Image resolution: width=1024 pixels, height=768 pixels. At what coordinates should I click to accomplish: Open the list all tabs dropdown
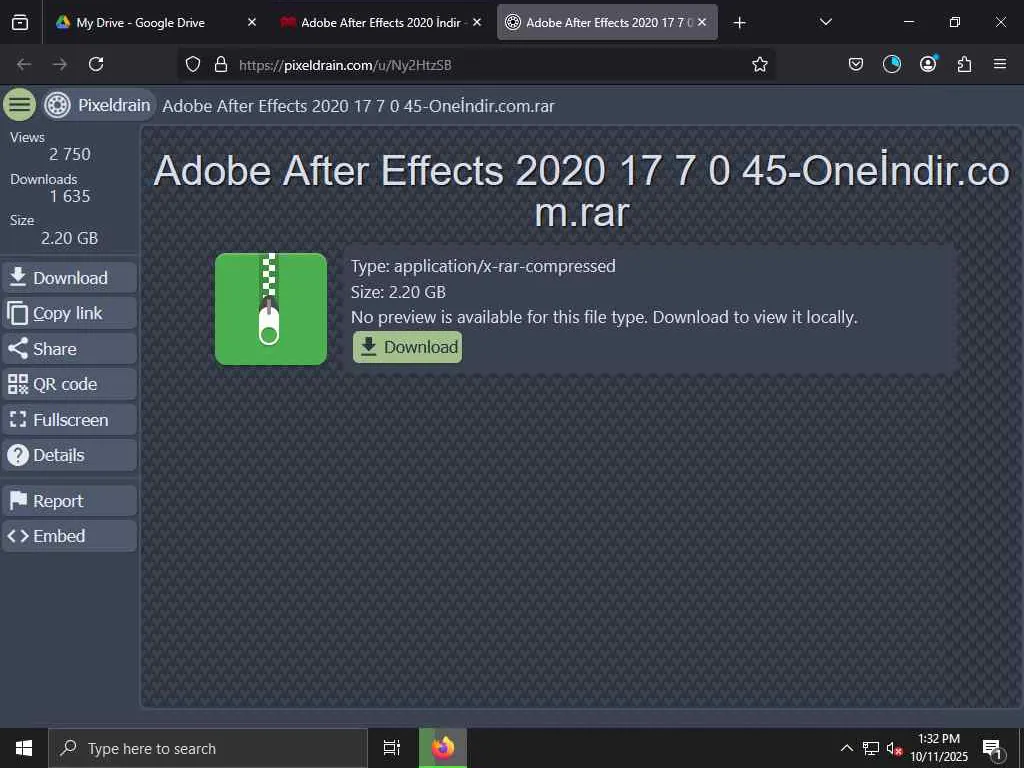(x=825, y=22)
